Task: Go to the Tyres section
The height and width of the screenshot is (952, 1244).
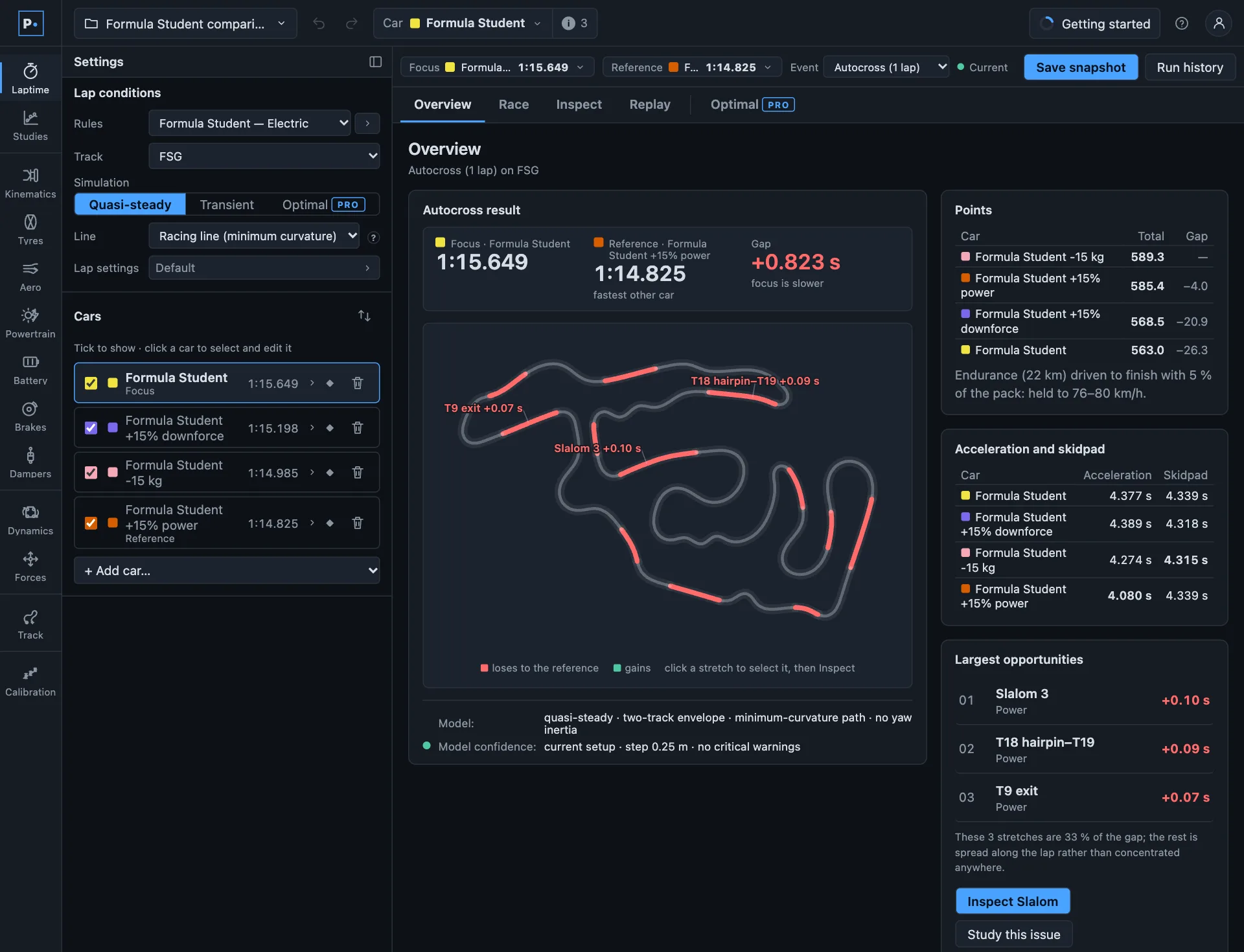Action: point(30,230)
